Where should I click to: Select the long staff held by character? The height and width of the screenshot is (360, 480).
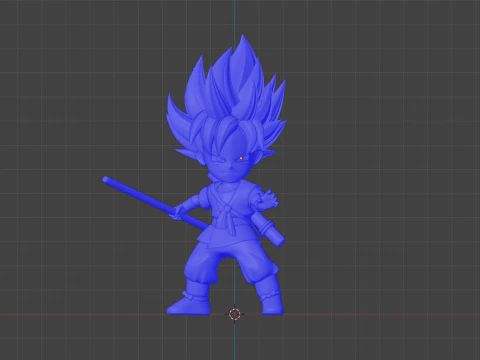click(x=154, y=203)
